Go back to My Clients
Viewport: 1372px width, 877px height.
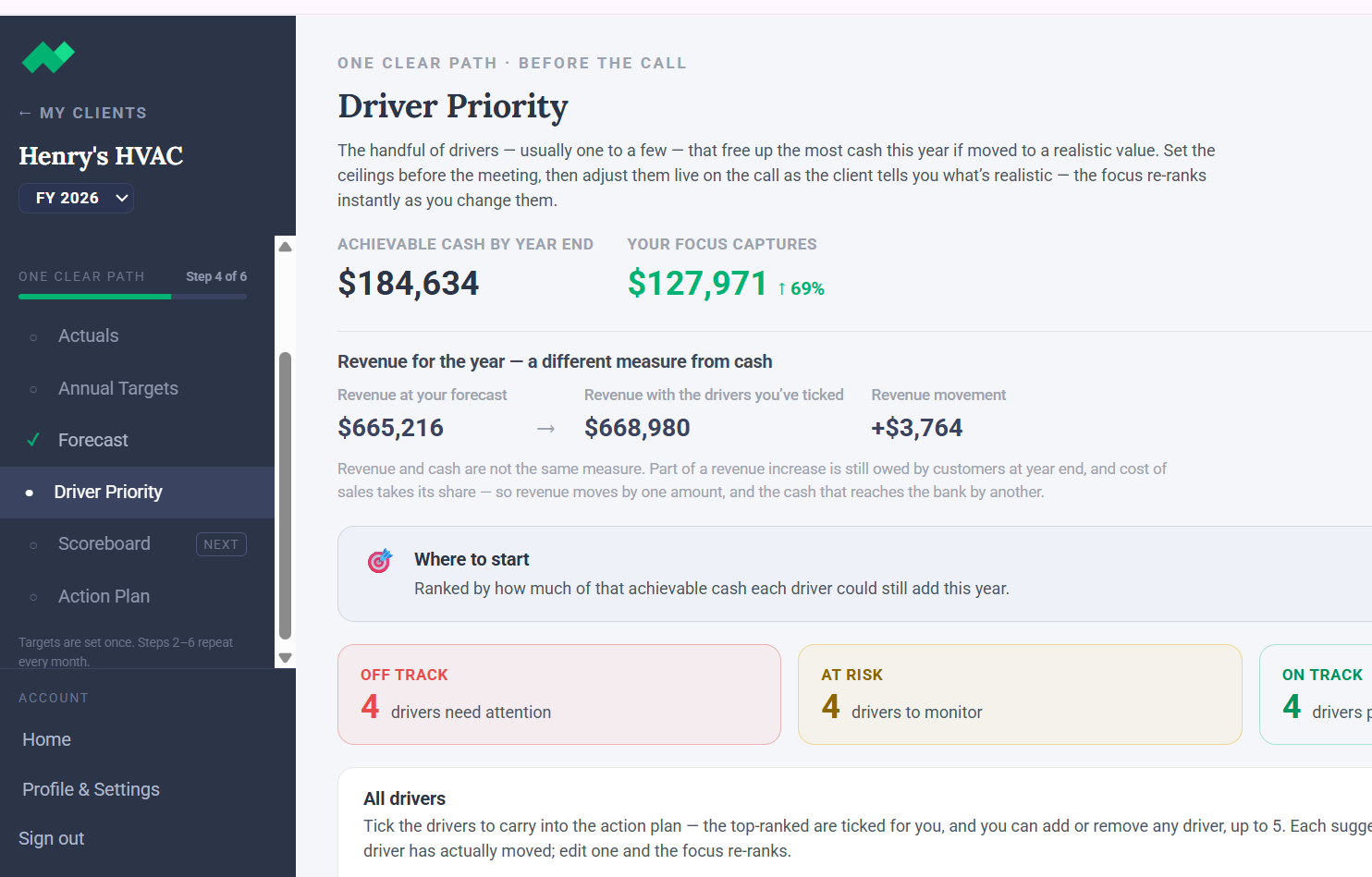83,113
